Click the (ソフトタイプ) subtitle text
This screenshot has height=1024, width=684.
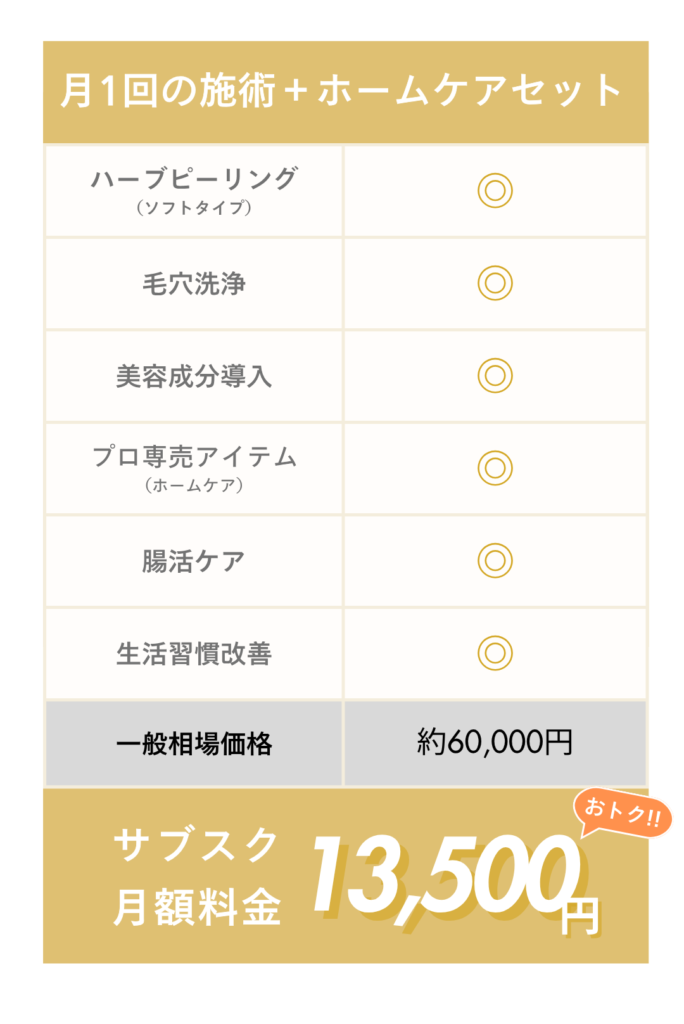click(x=194, y=208)
